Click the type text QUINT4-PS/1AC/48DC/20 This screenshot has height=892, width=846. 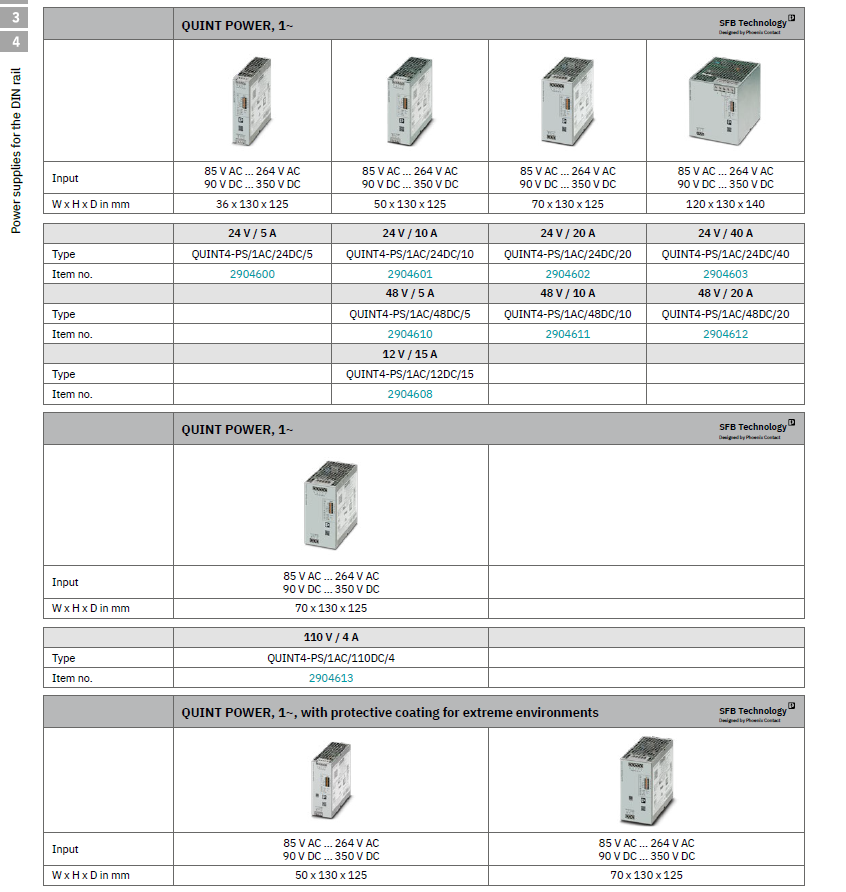click(x=725, y=314)
